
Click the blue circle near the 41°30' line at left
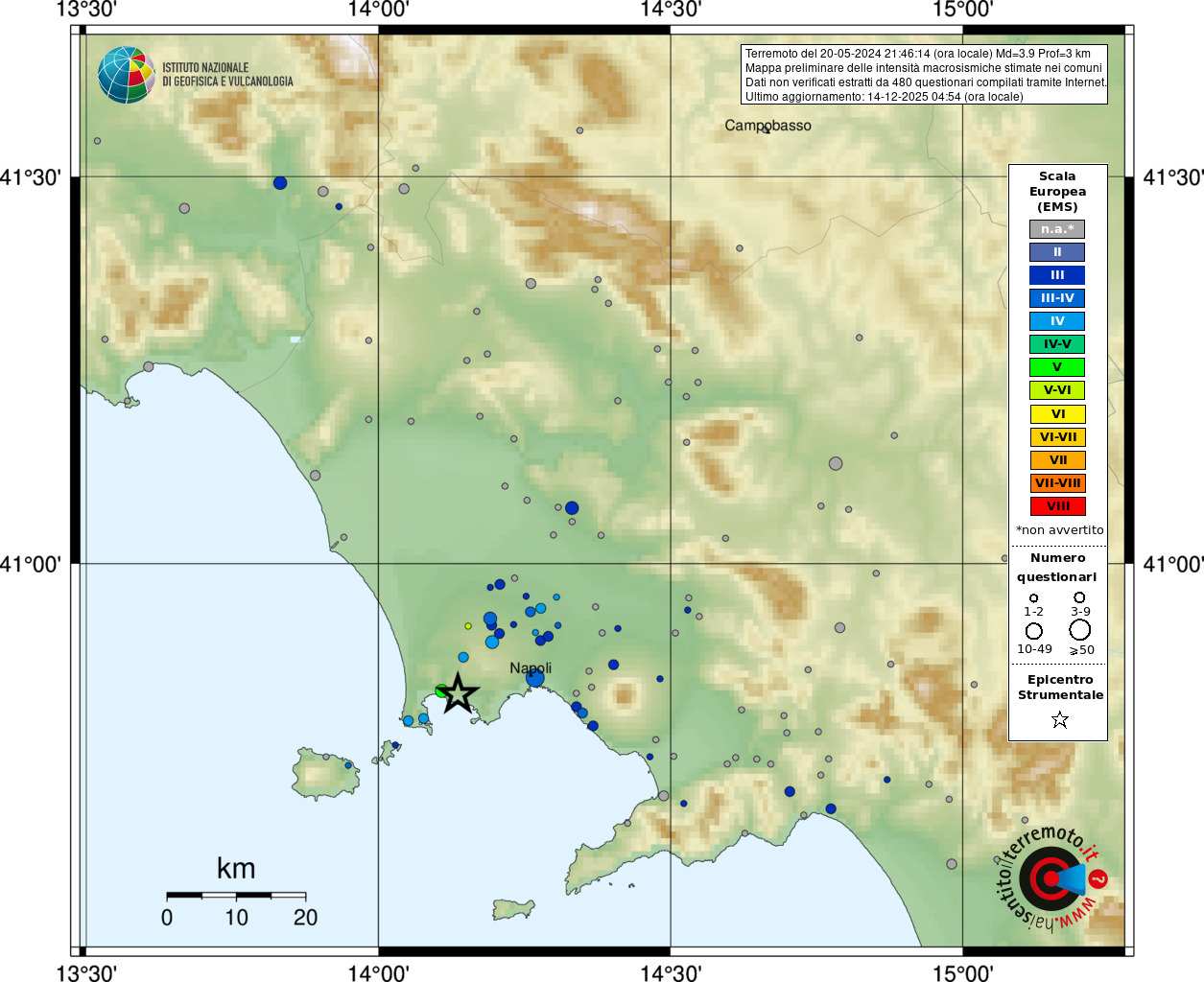click(280, 182)
